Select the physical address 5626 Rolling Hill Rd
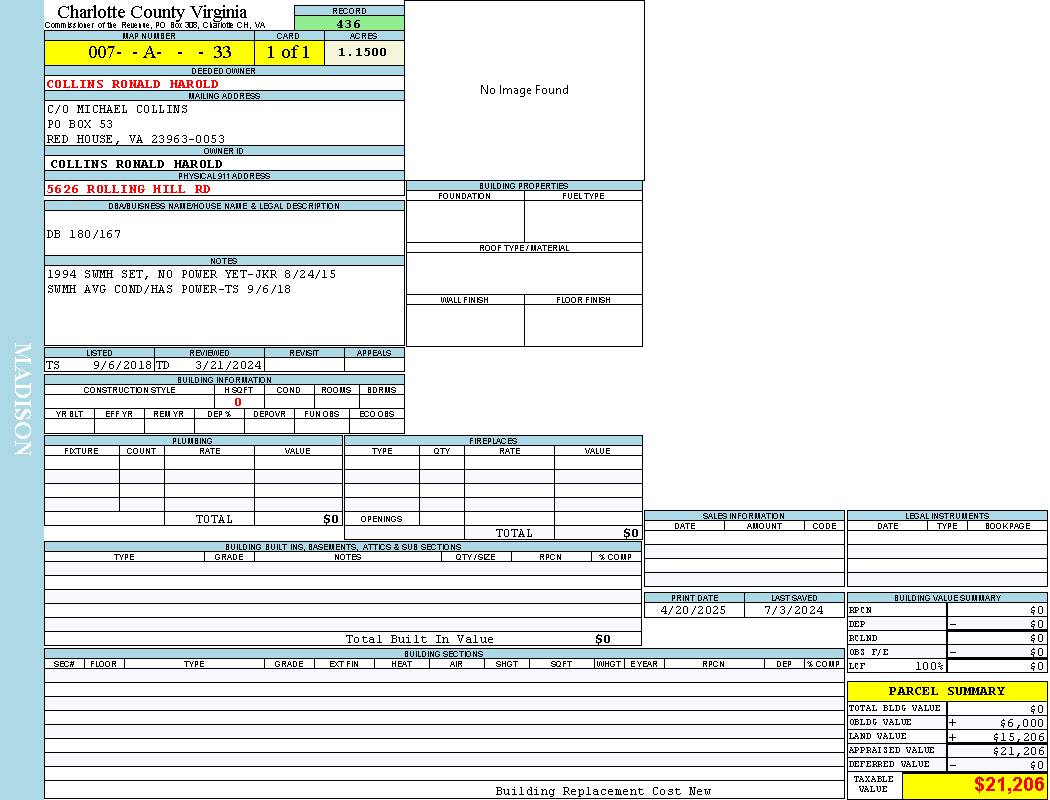Viewport: 1050px width, 800px height. pos(128,189)
